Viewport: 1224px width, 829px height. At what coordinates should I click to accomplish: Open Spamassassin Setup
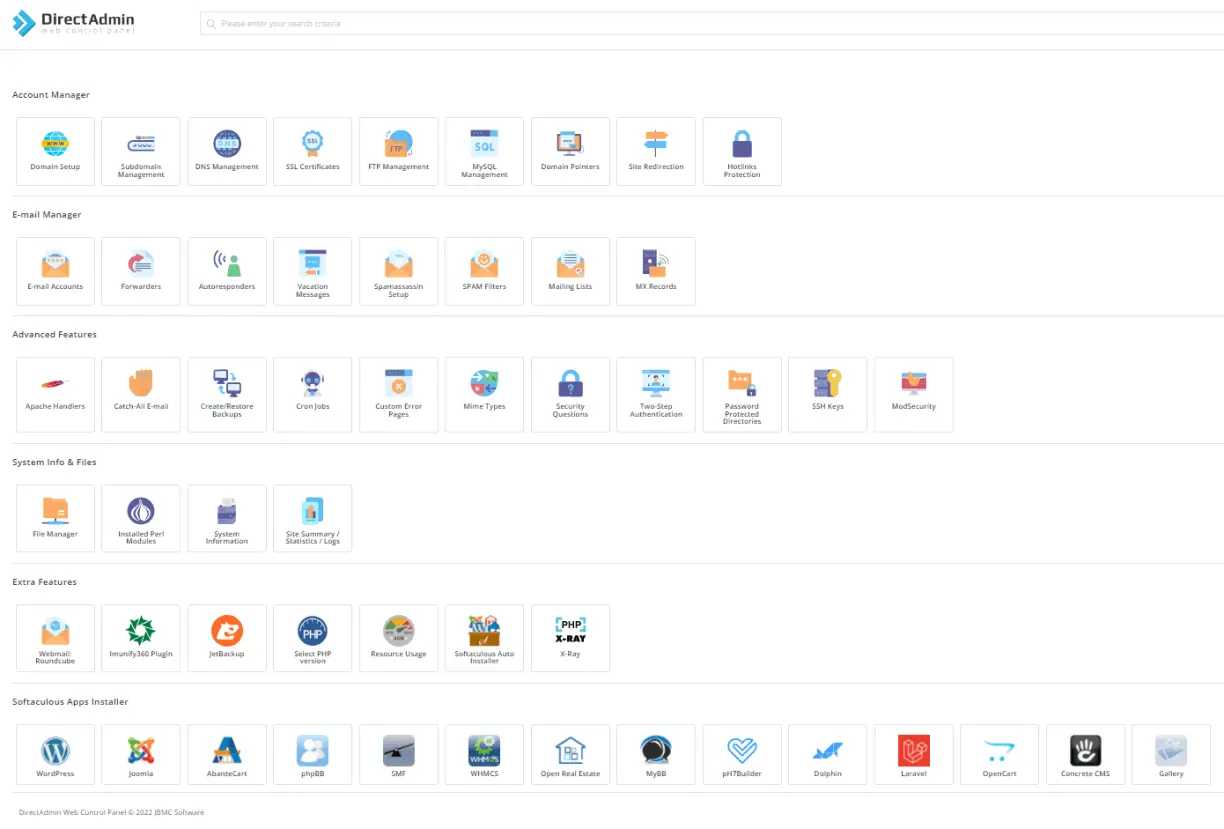coord(398,271)
